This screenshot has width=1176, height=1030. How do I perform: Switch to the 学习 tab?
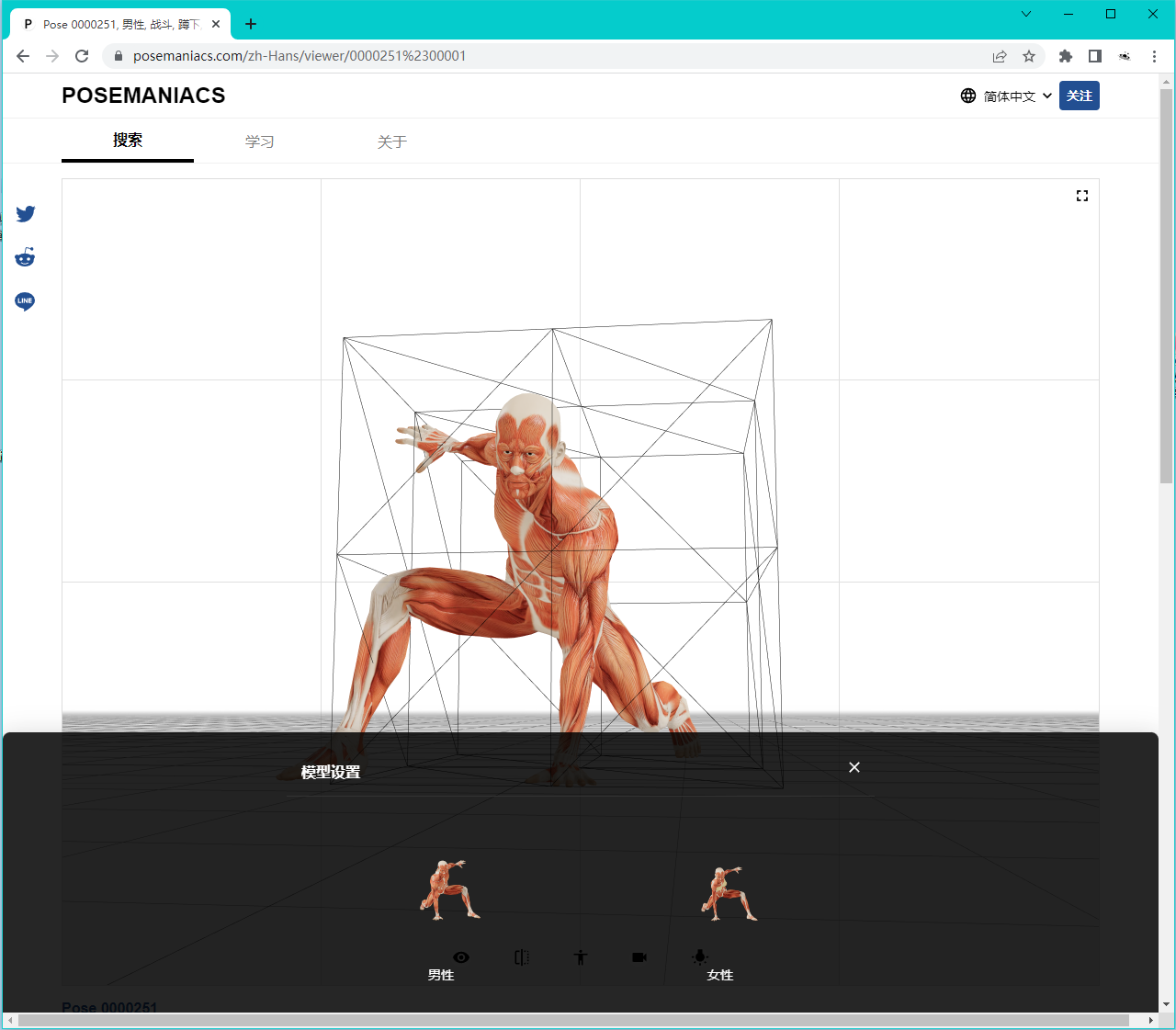coord(260,141)
